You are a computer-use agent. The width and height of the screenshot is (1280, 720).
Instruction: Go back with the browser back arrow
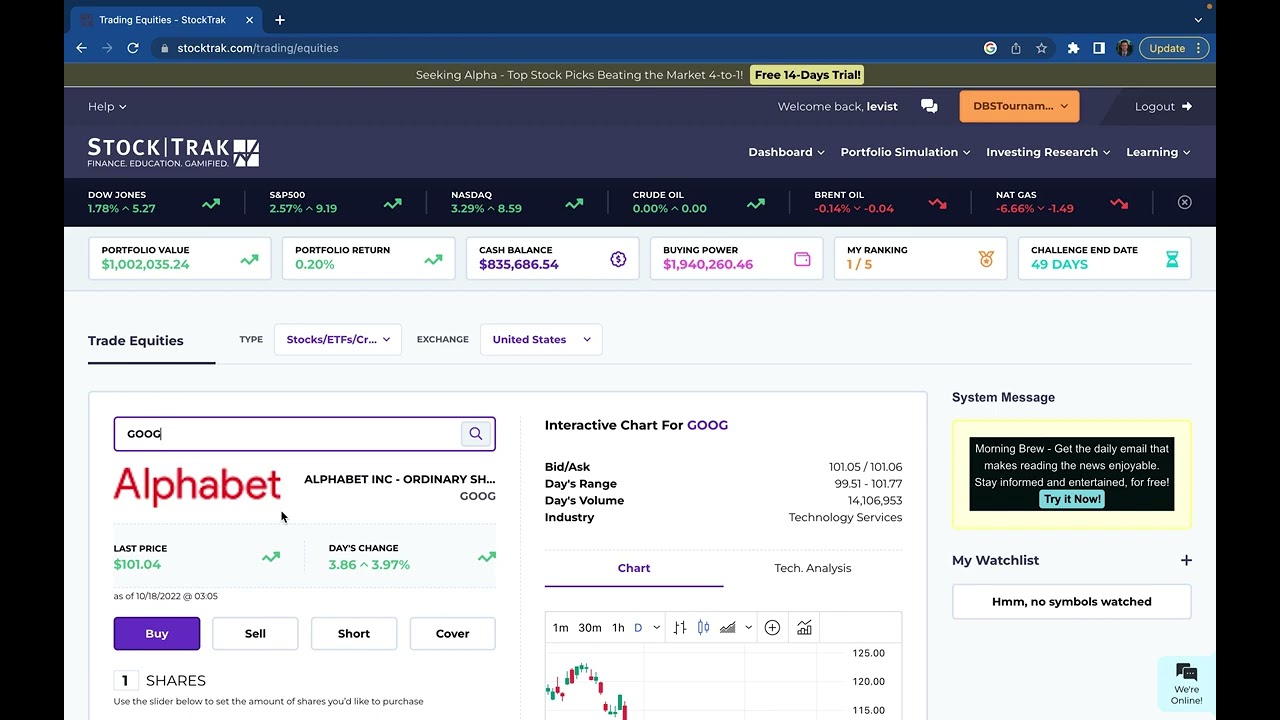click(82, 48)
